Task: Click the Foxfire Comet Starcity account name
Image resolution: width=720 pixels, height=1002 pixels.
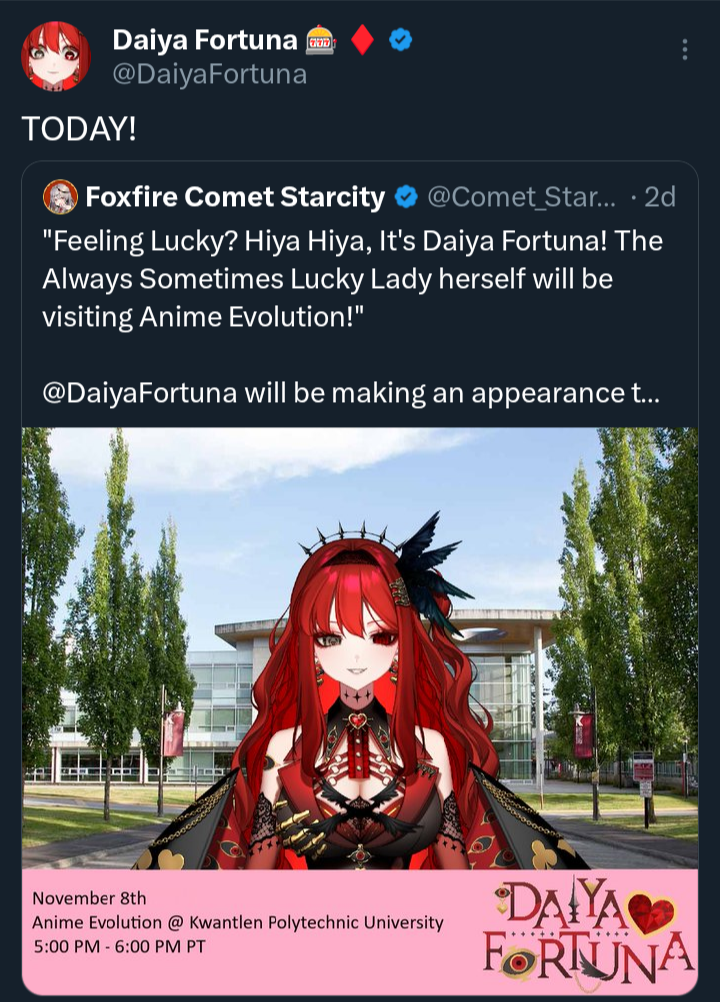Action: 235,197
